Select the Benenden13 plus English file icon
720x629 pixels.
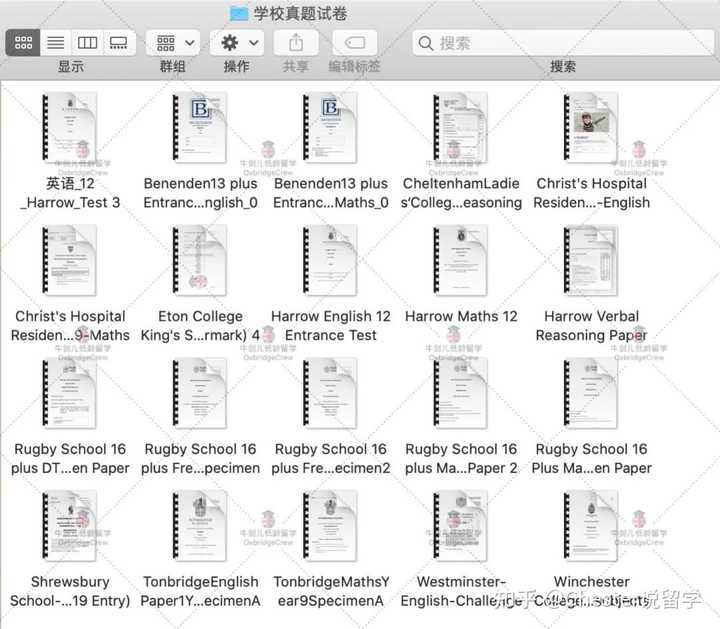coord(200,128)
